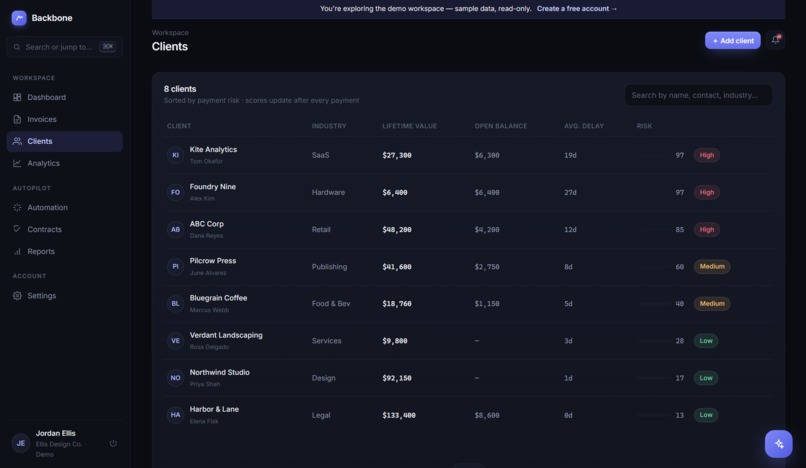
Task: Click the Backbone logo icon
Action: pos(19,18)
